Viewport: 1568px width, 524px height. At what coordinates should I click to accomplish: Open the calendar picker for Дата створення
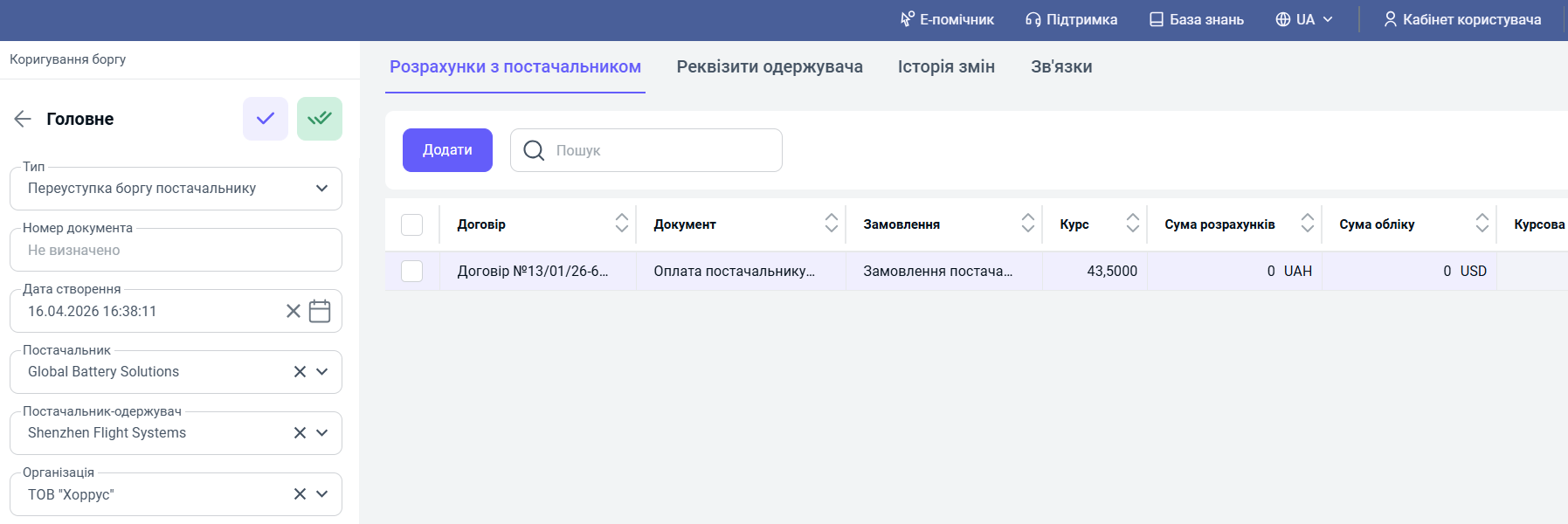click(x=320, y=311)
